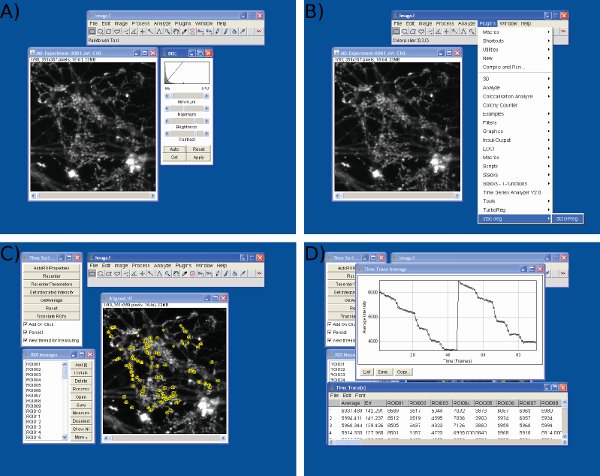
Task: Select the Polygon selection tool in panel A
Action: pos(109,31)
